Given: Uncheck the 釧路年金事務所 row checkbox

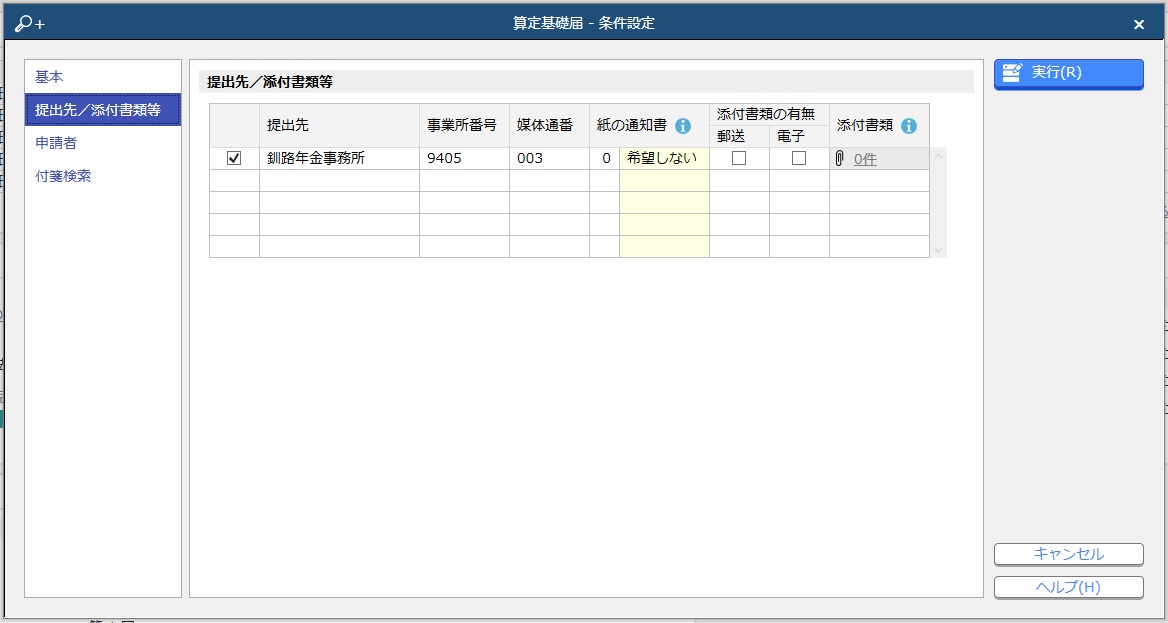Looking at the screenshot, I should click(x=234, y=158).
